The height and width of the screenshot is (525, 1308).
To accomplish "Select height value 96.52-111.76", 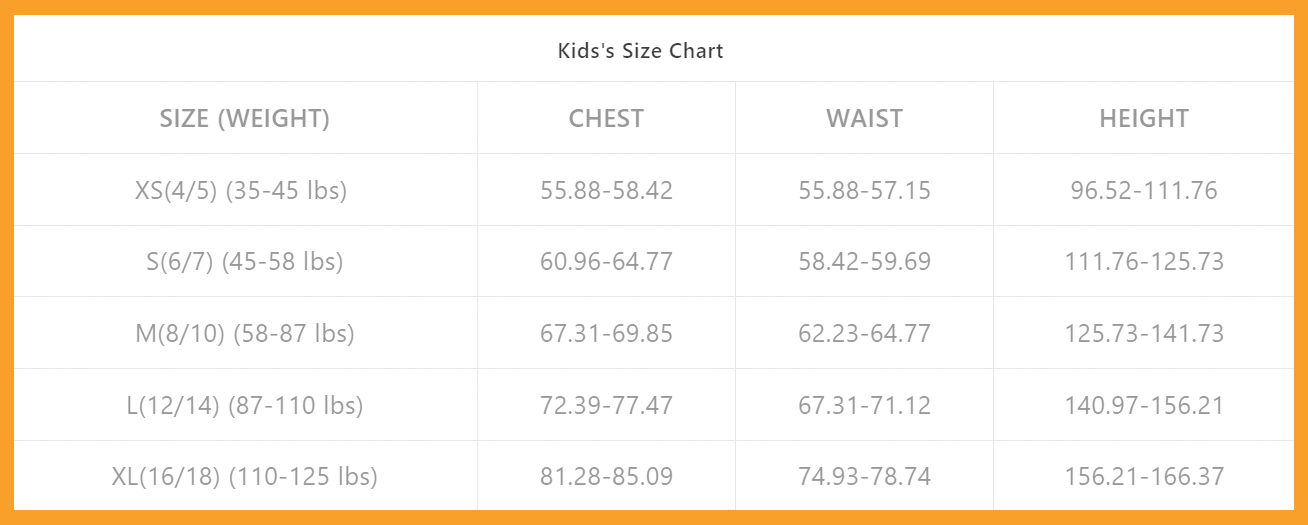I will (1144, 190).
